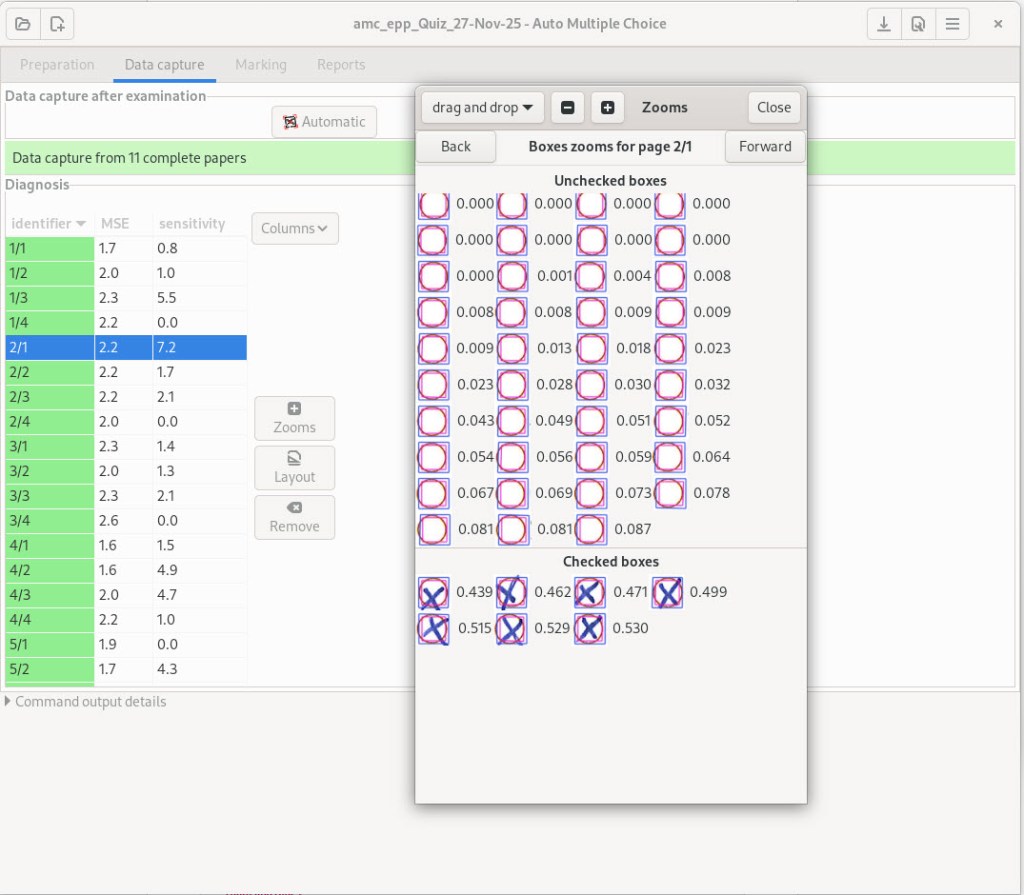Click the new project icon in the toolbar
The height and width of the screenshot is (895, 1024).
57,23
